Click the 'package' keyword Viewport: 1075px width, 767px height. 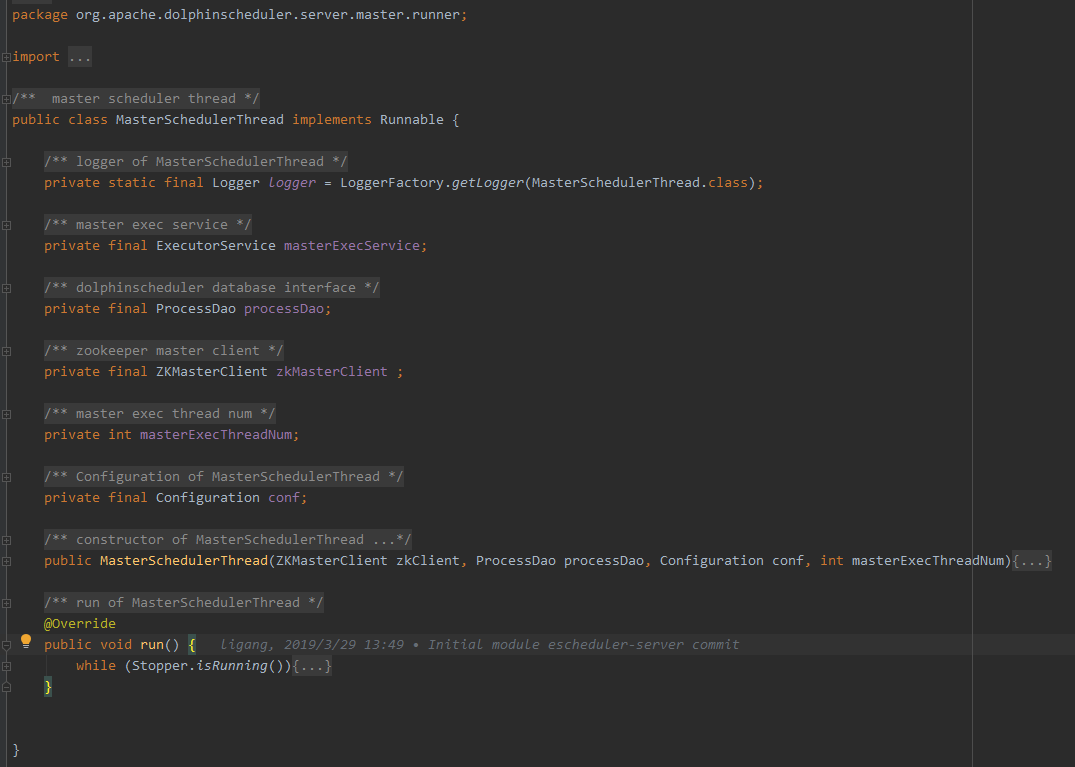pyautogui.click(x=40, y=14)
